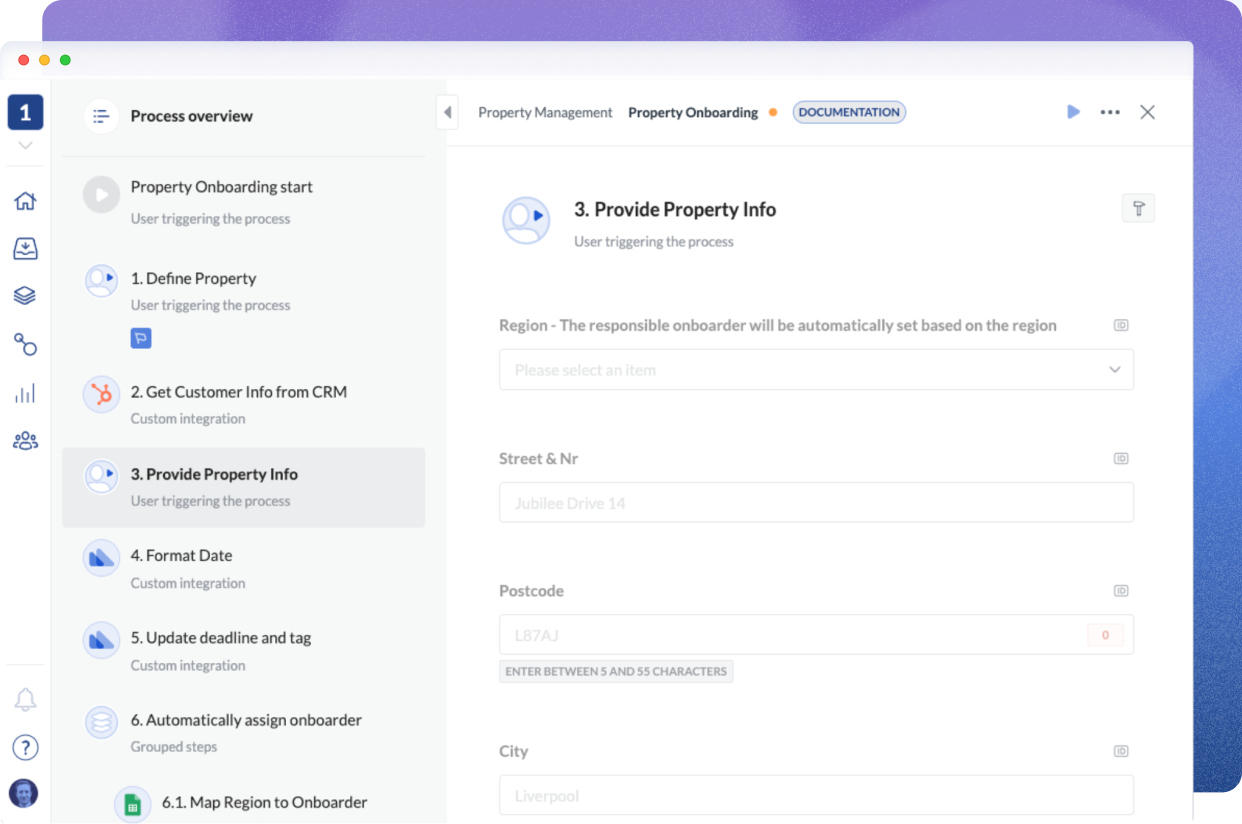This screenshot has height=824, width=1242.
Task: Open the Inbox tray icon
Action: click(25, 248)
